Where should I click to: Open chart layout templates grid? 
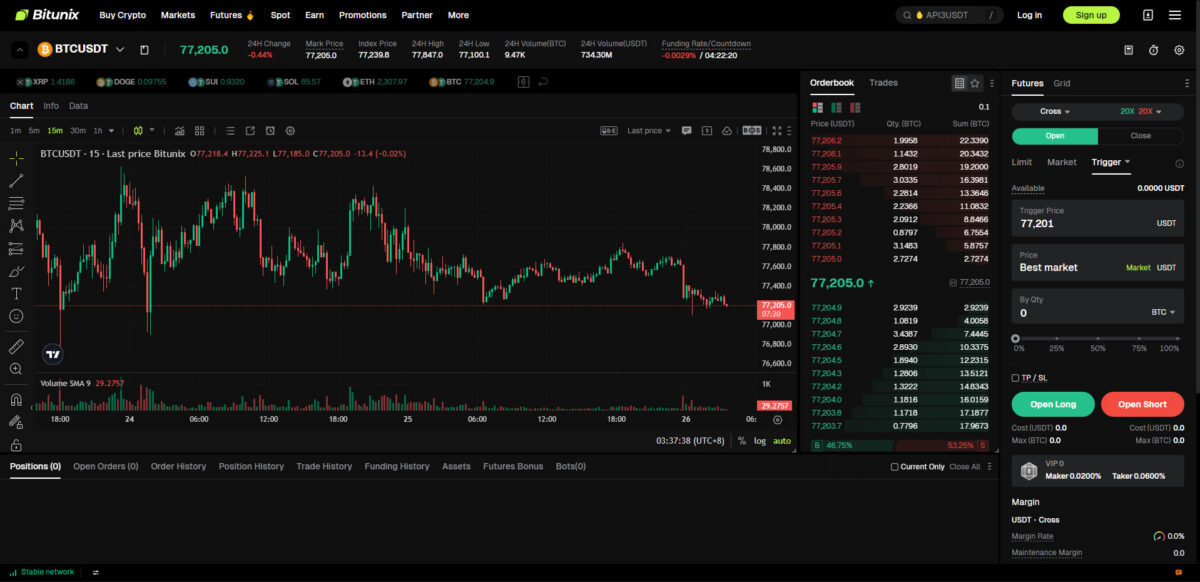(x=200, y=130)
